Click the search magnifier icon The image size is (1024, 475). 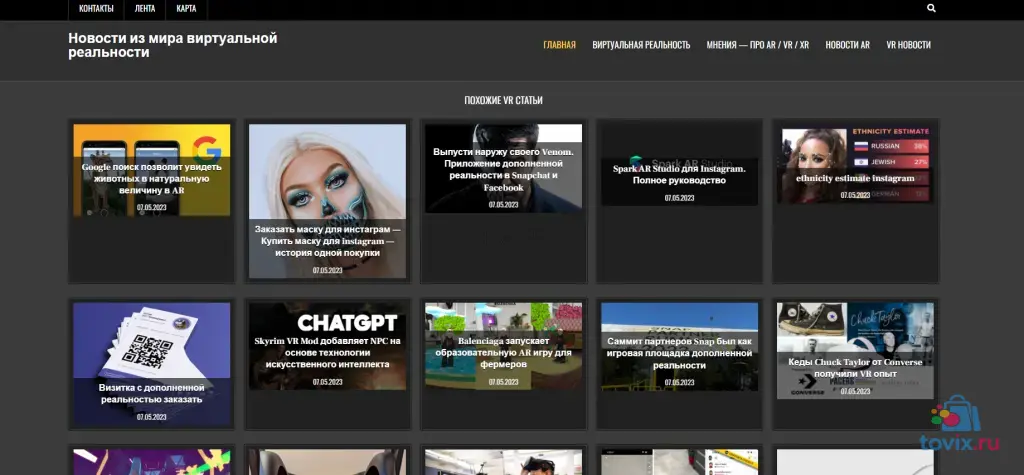point(931,8)
